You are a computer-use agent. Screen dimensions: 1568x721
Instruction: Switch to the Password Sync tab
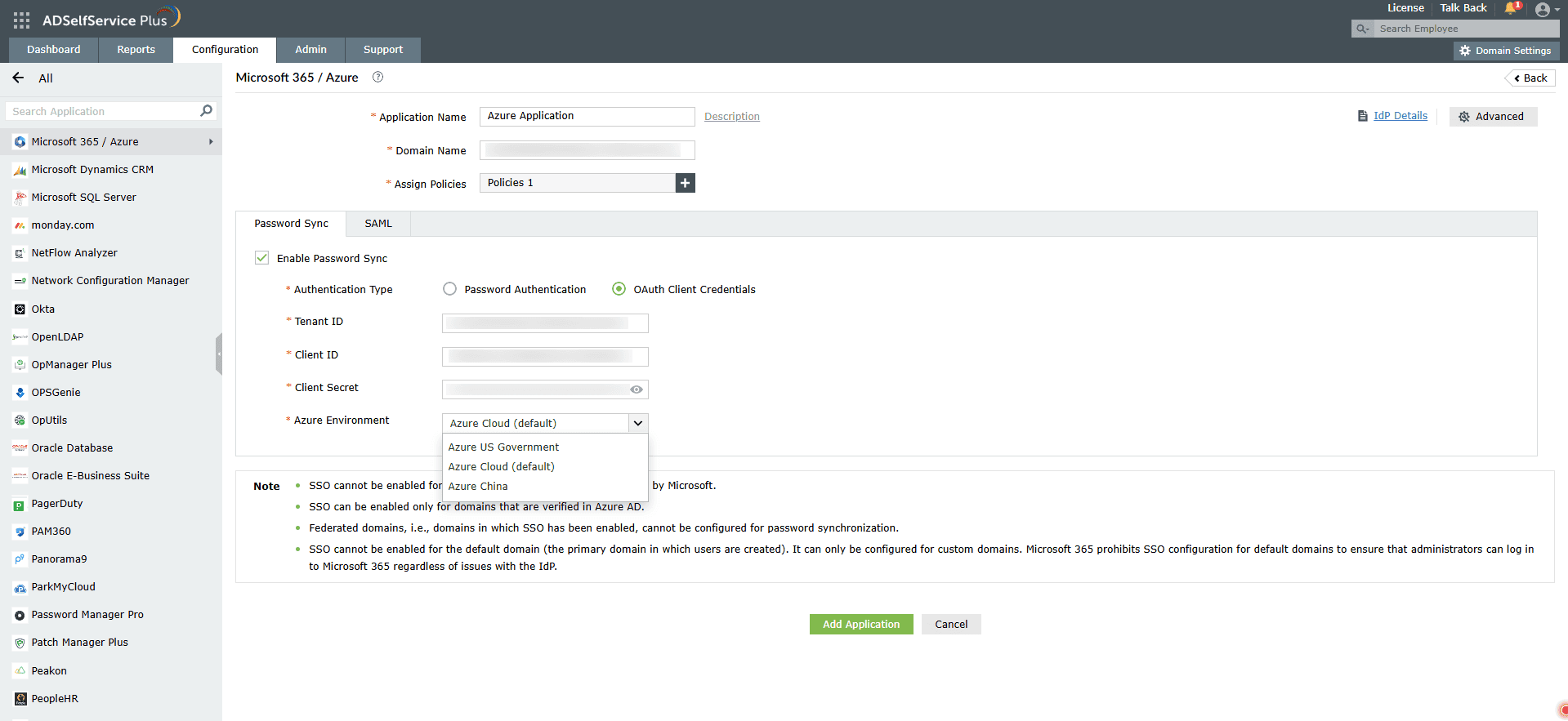click(x=291, y=224)
